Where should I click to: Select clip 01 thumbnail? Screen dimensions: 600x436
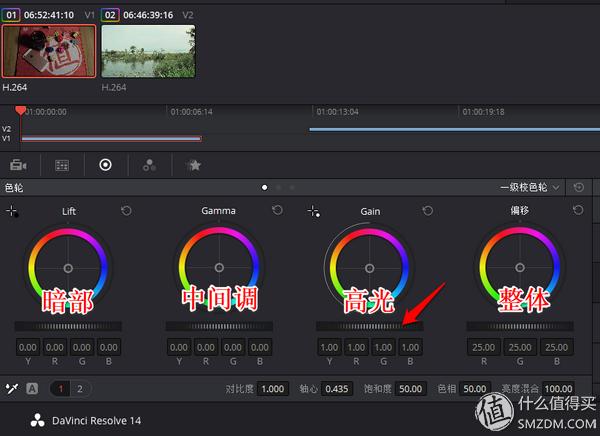(x=49, y=51)
